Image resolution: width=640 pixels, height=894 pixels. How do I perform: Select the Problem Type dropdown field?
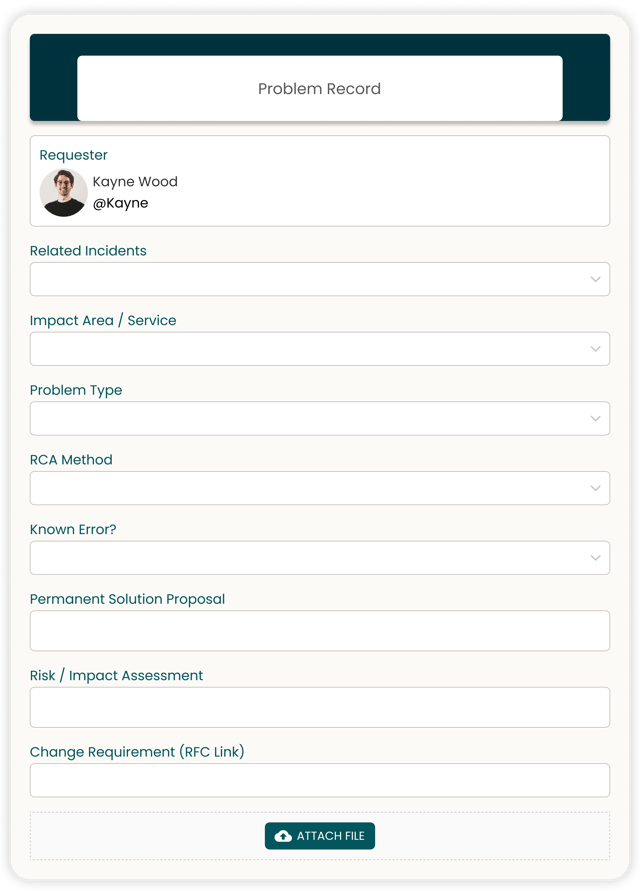pyautogui.click(x=320, y=418)
